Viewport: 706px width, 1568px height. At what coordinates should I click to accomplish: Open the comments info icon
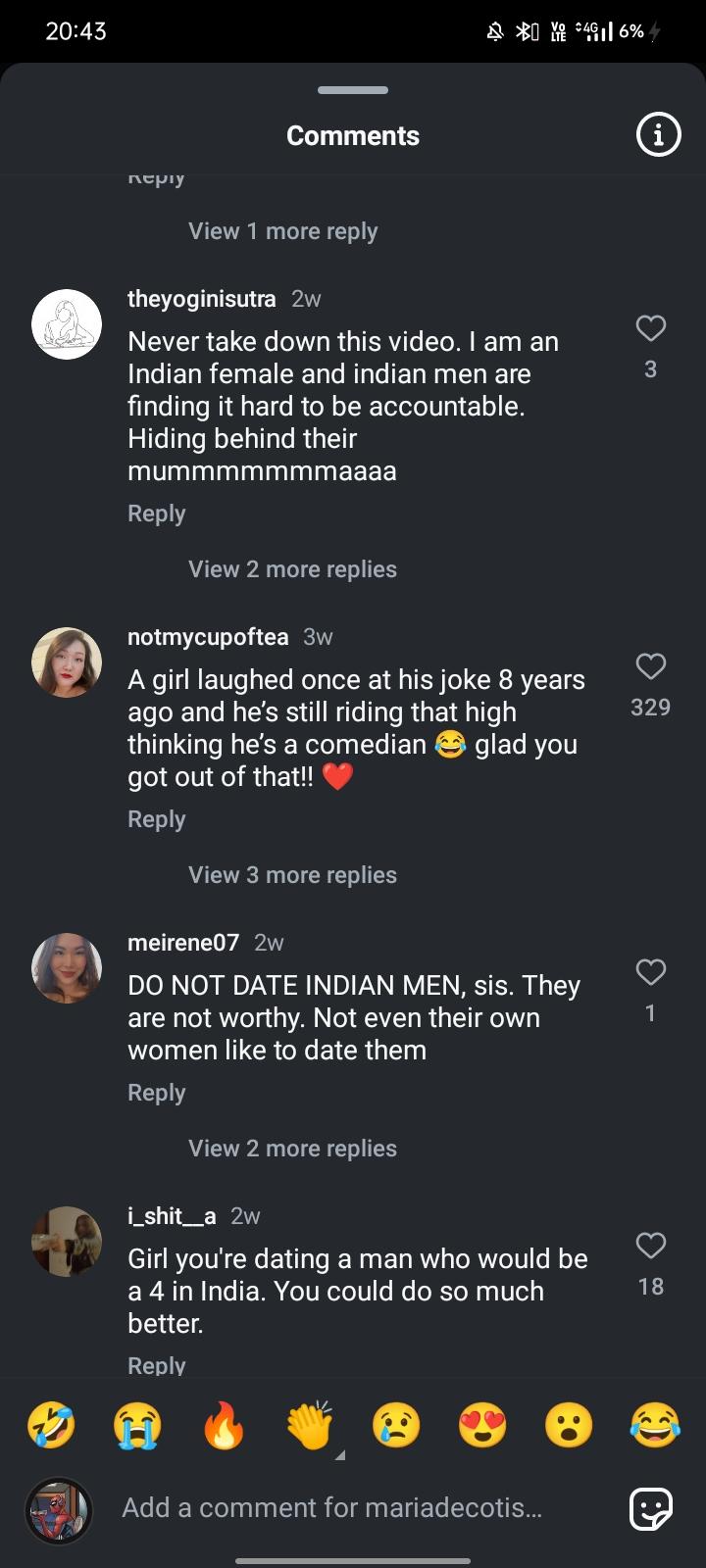tap(658, 135)
